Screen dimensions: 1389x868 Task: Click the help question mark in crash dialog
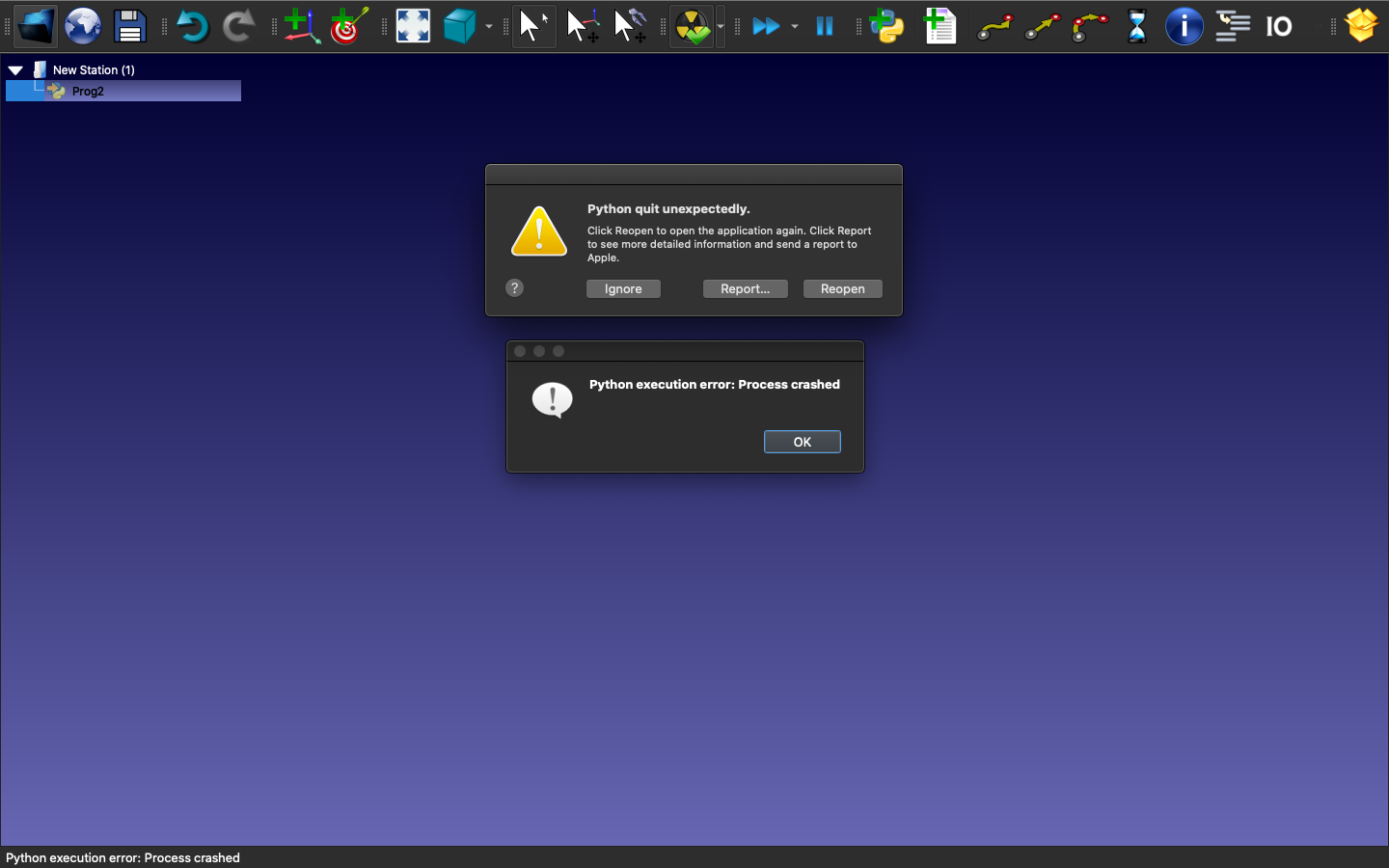tap(515, 288)
